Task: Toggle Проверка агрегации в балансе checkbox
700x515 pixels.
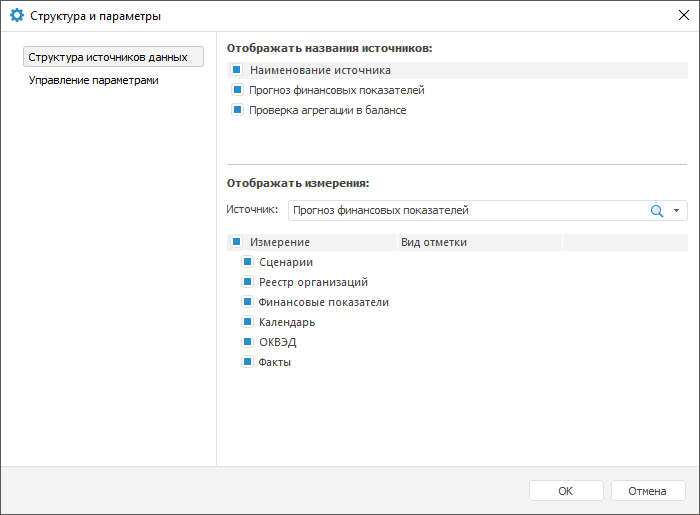Action: point(237,110)
